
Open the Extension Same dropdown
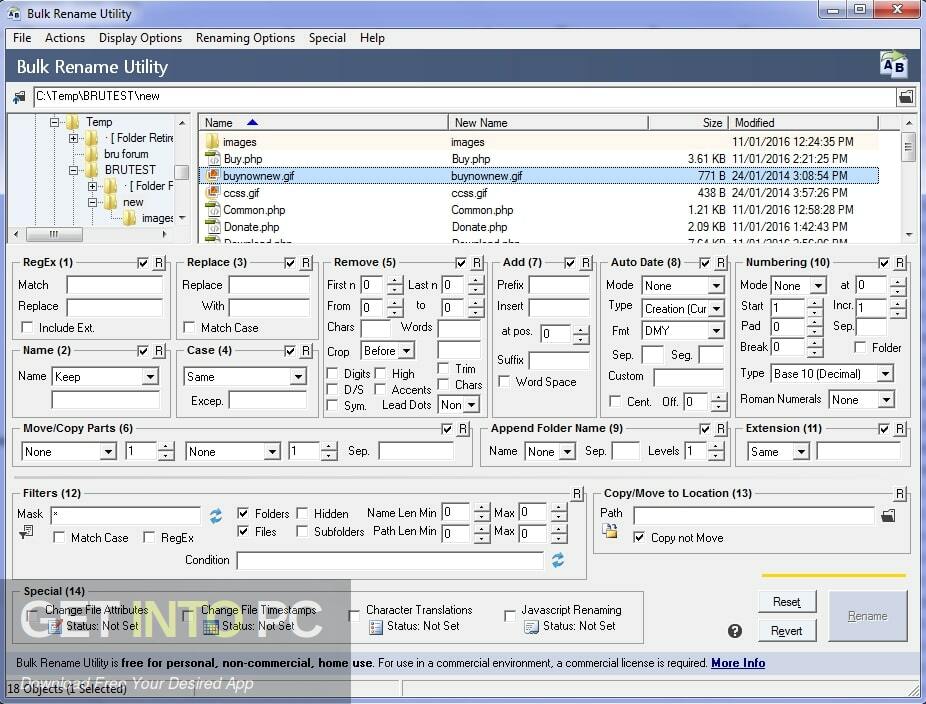click(801, 452)
